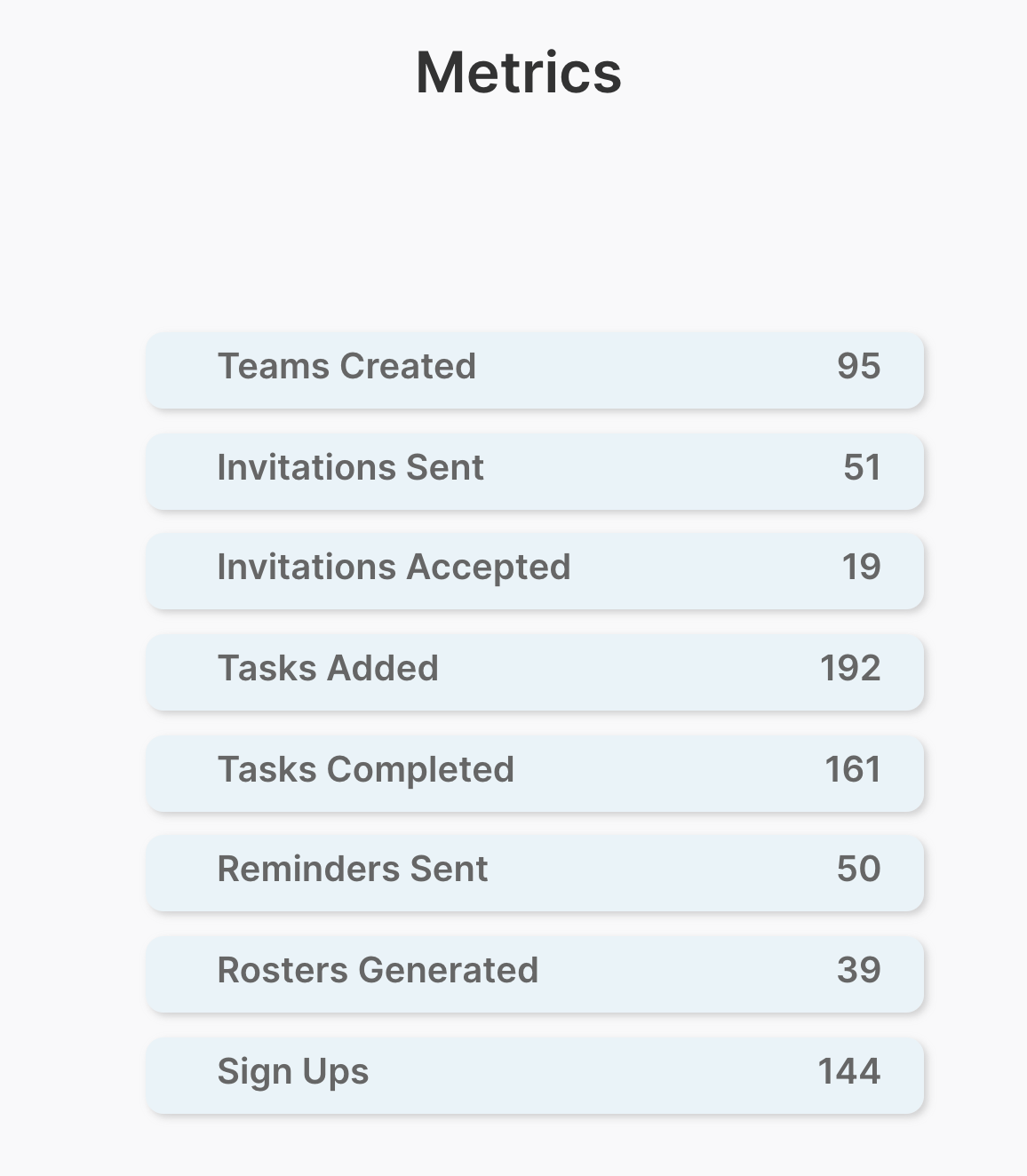
Task: Click the value 95 beside Teams Created
Action: point(858,367)
